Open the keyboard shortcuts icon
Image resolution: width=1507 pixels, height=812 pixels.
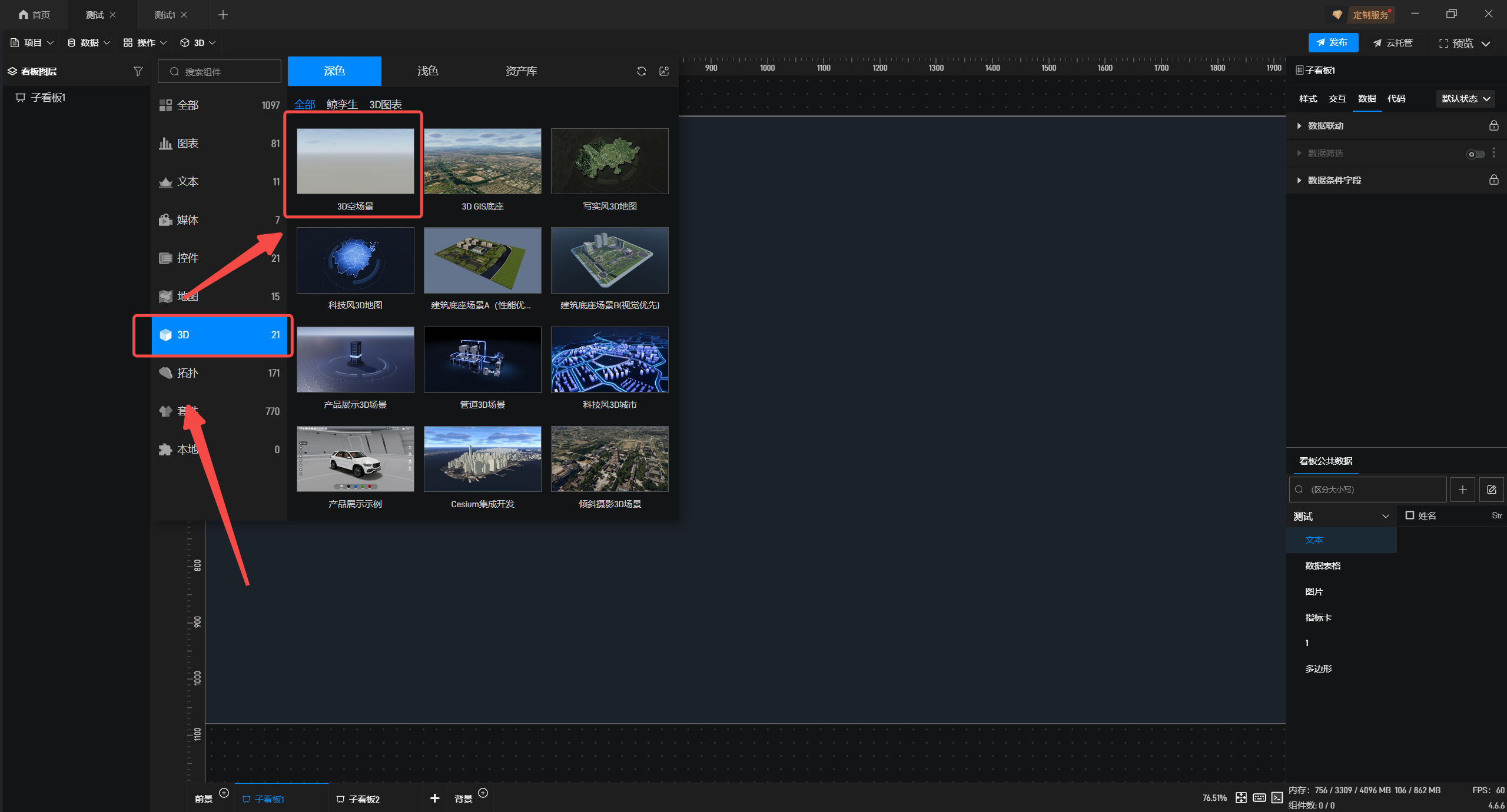pos(1259,797)
